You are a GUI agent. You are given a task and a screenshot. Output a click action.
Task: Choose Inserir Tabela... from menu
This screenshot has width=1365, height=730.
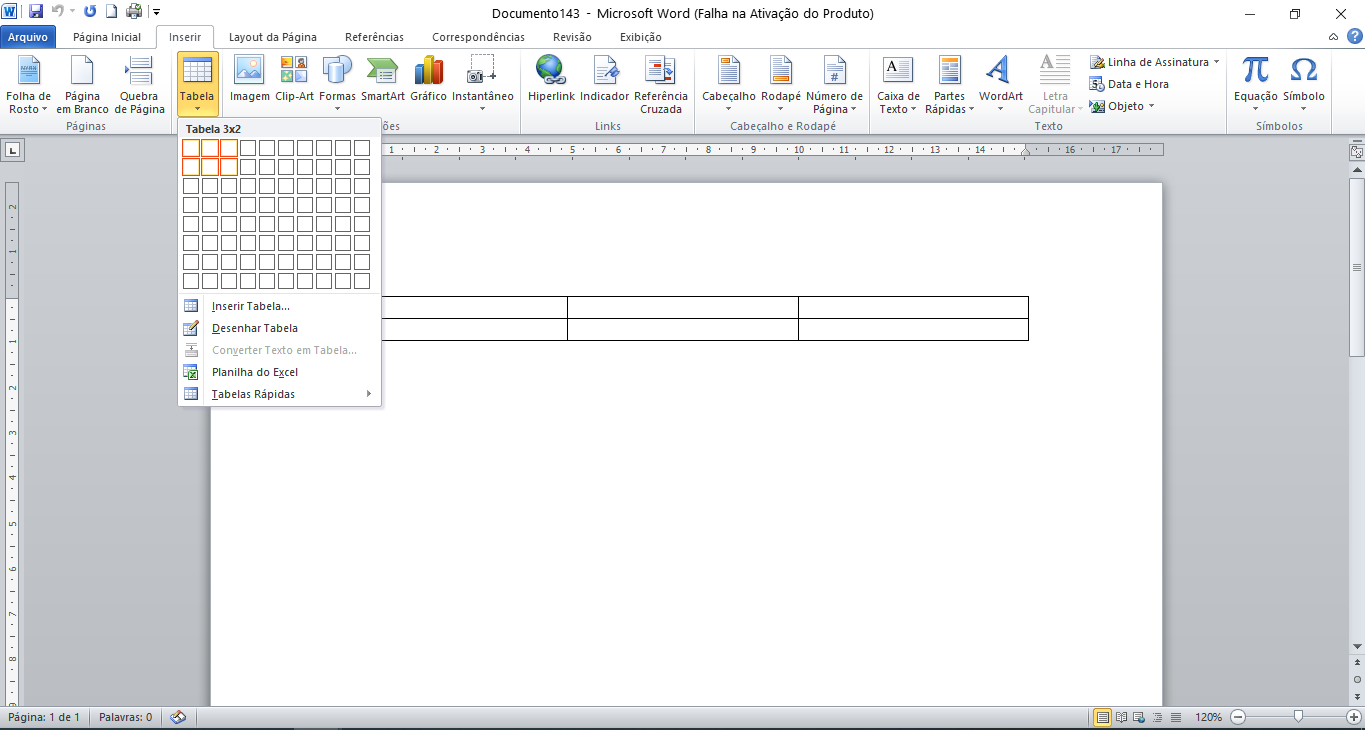point(279,306)
